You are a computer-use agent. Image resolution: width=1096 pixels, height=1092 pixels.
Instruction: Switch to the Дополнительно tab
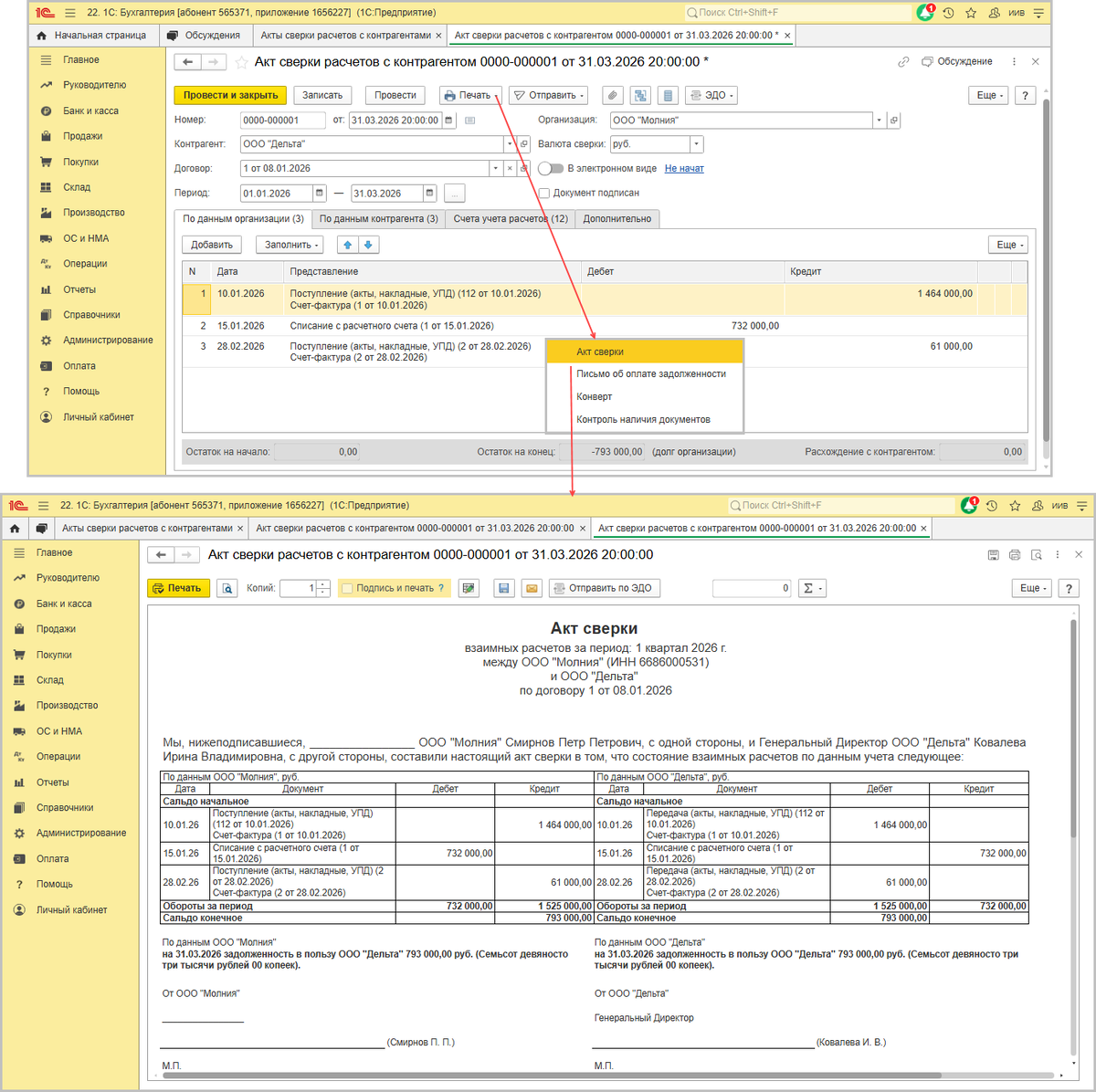tap(617, 219)
